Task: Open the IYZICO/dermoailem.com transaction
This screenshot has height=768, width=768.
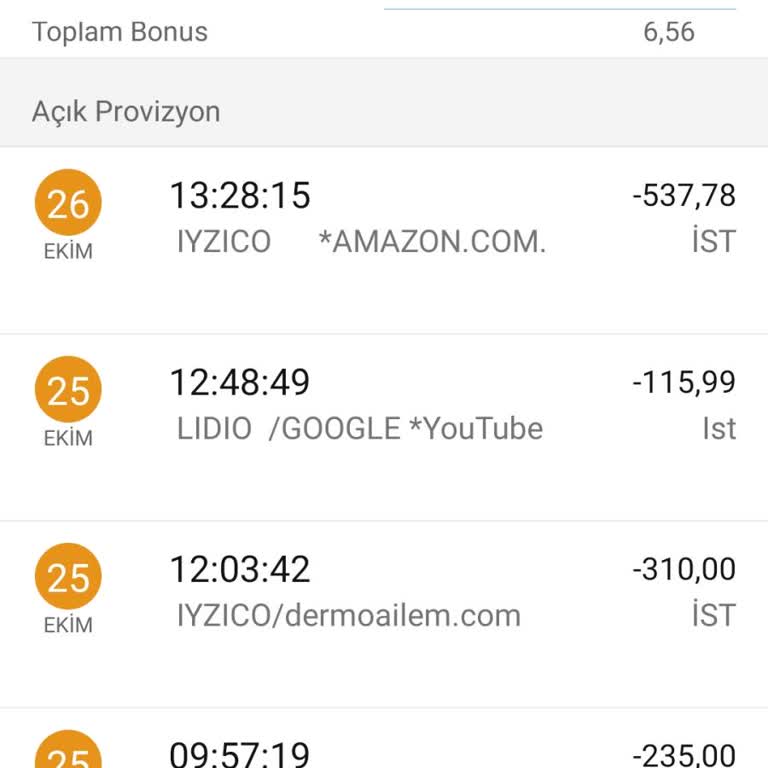Action: tap(349, 615)
